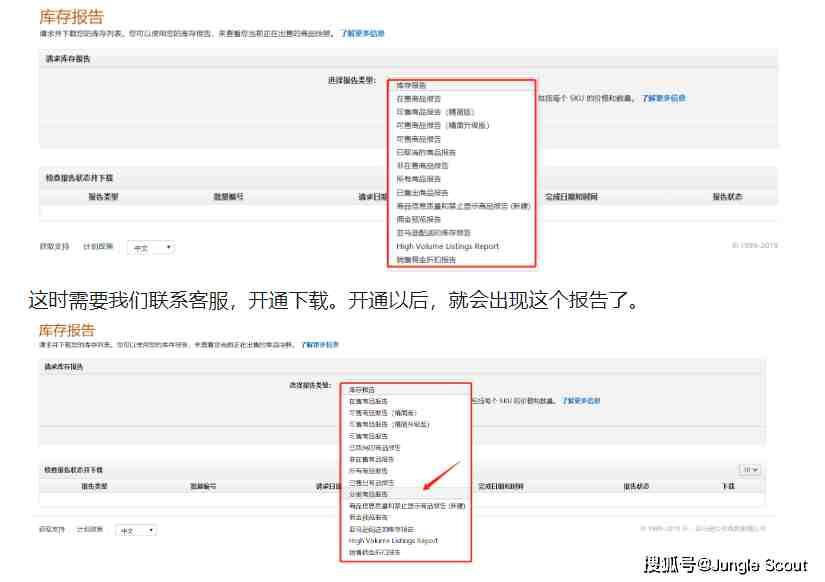Click 获取支持 link in the upper footer
The width and height of the screenshot is (825, 582).
coord(54,246)
